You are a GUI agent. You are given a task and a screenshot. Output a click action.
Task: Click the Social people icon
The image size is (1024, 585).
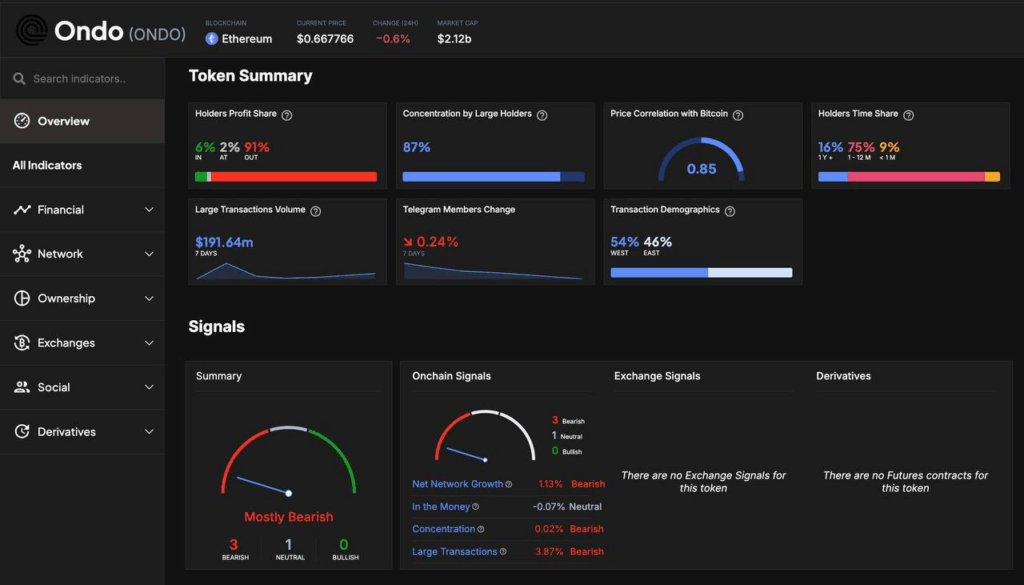click(22, 387)
